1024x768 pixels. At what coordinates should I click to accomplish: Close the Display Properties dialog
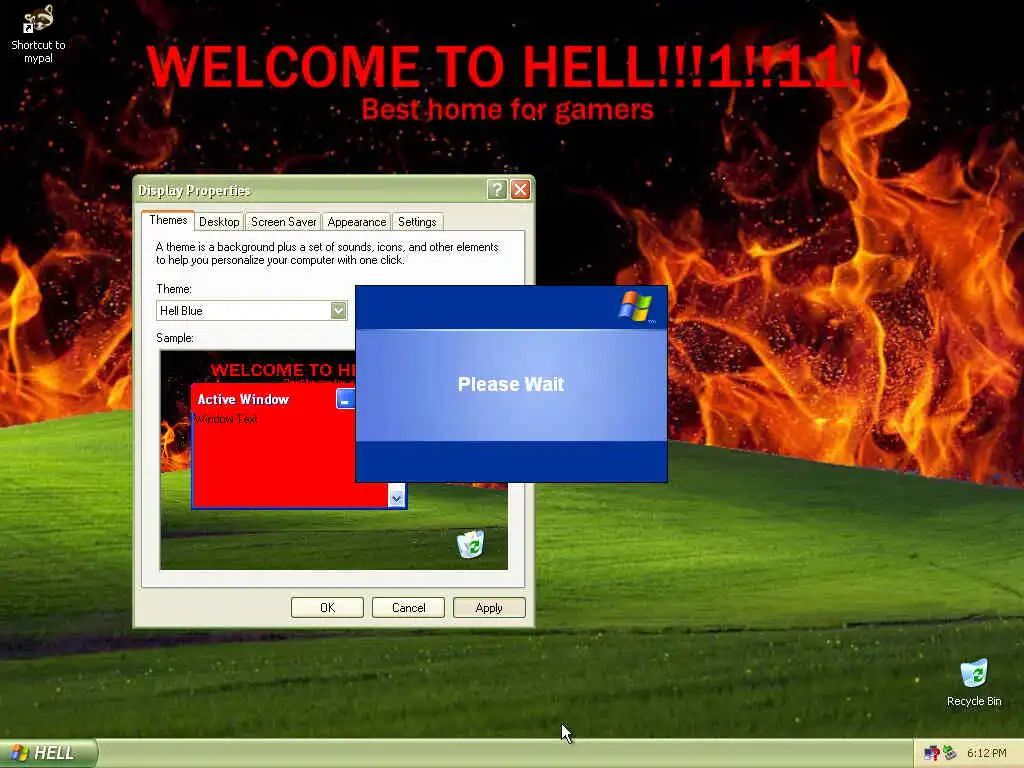[x=520, y=189]
